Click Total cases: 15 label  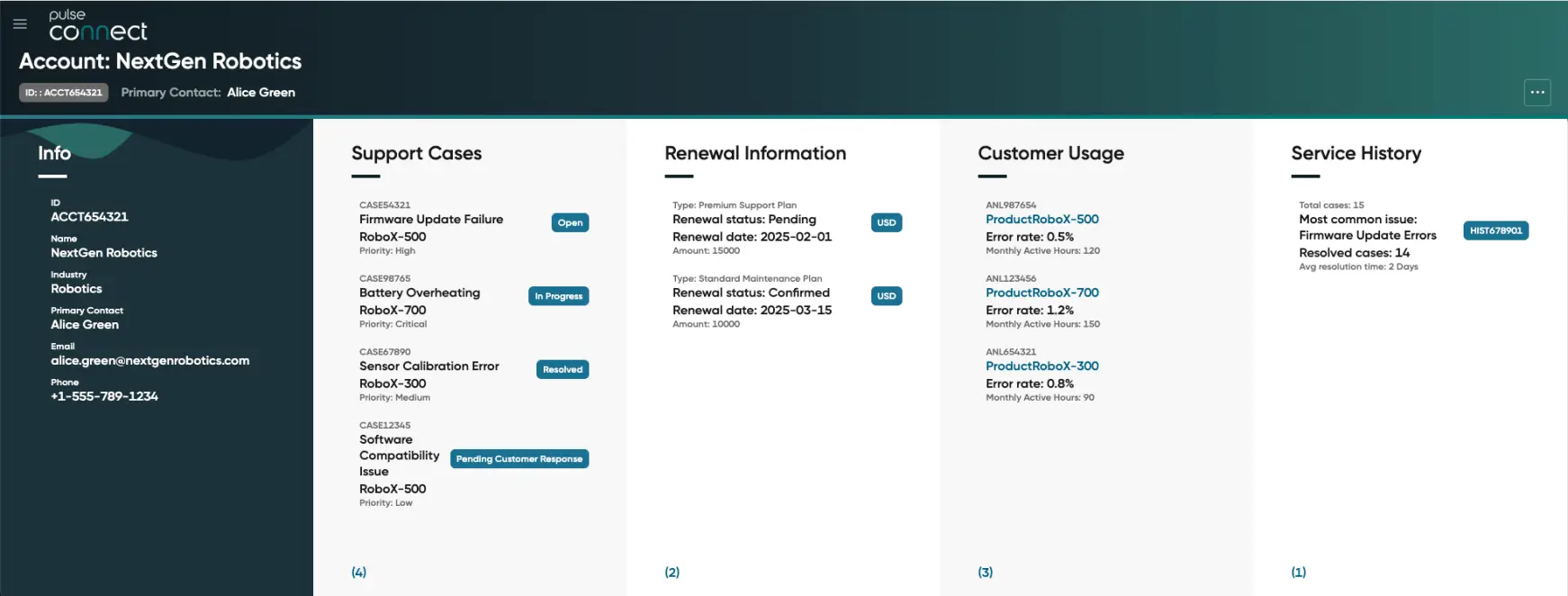pos(1331,205)
